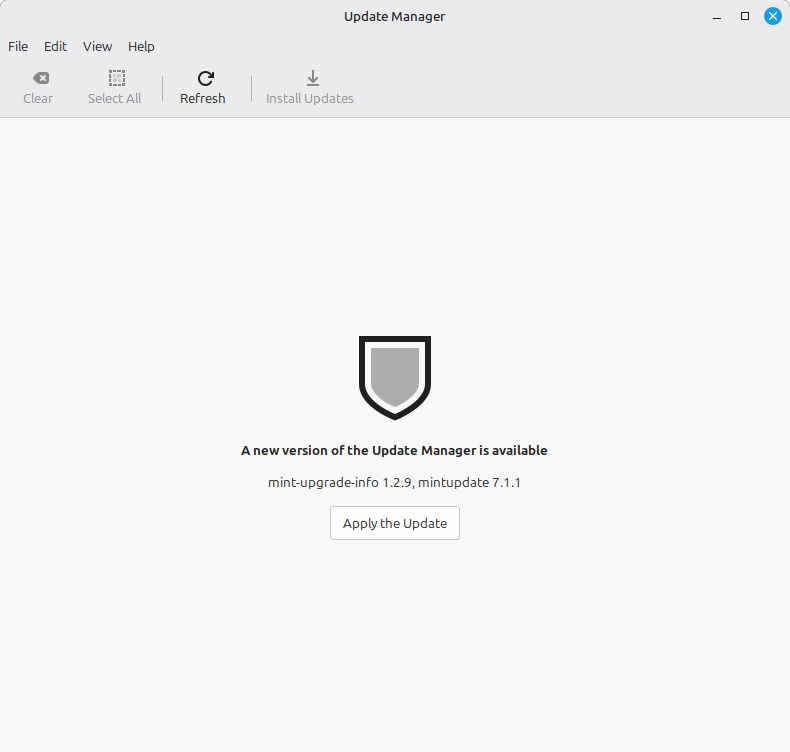Image resolution: width=790 pixels, height=752 pixels.
Task: Open the Edit menu
Action: pos(55,46)
